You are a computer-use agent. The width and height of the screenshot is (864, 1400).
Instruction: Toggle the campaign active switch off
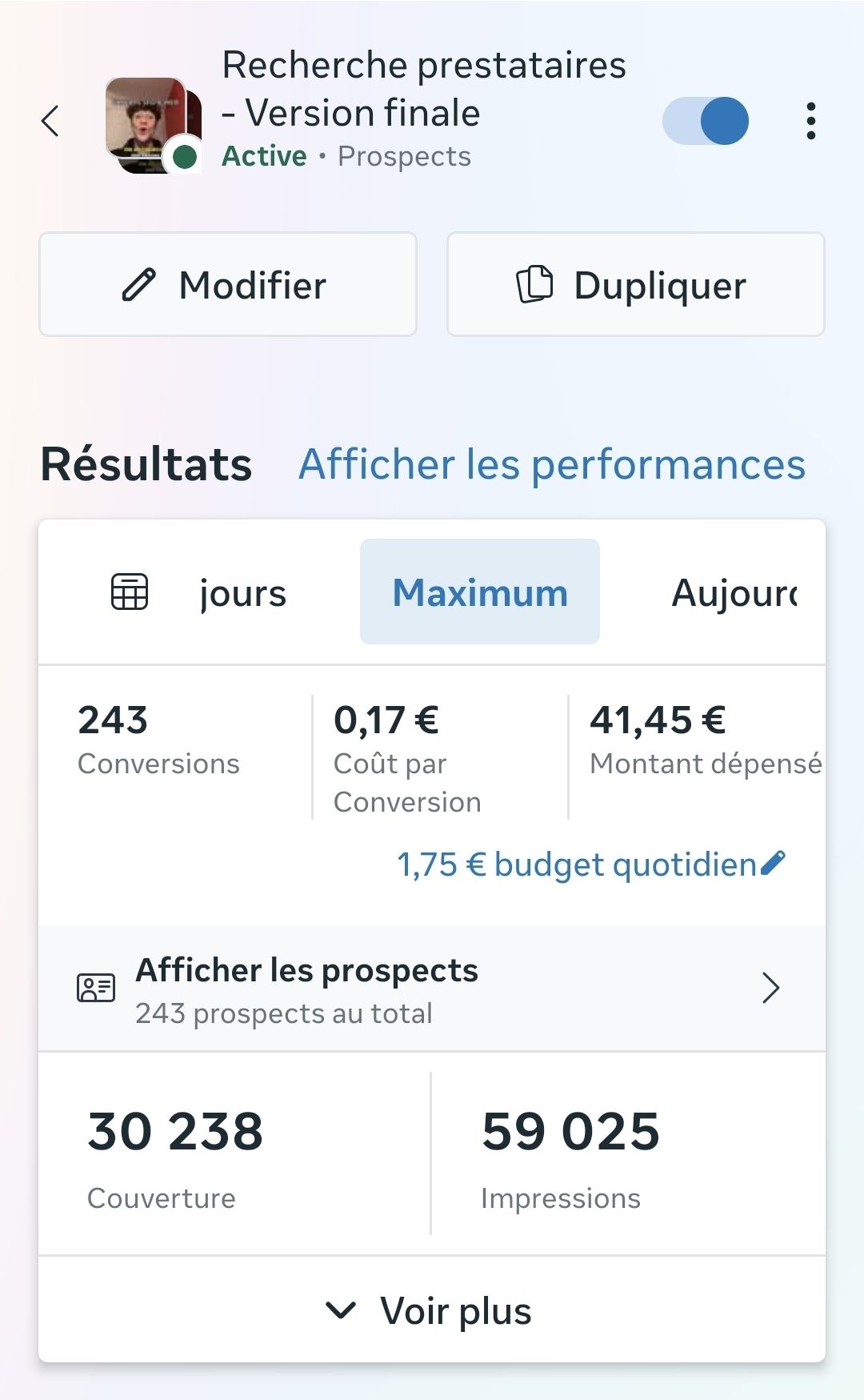pyautogui.click(x=705, y=121)
